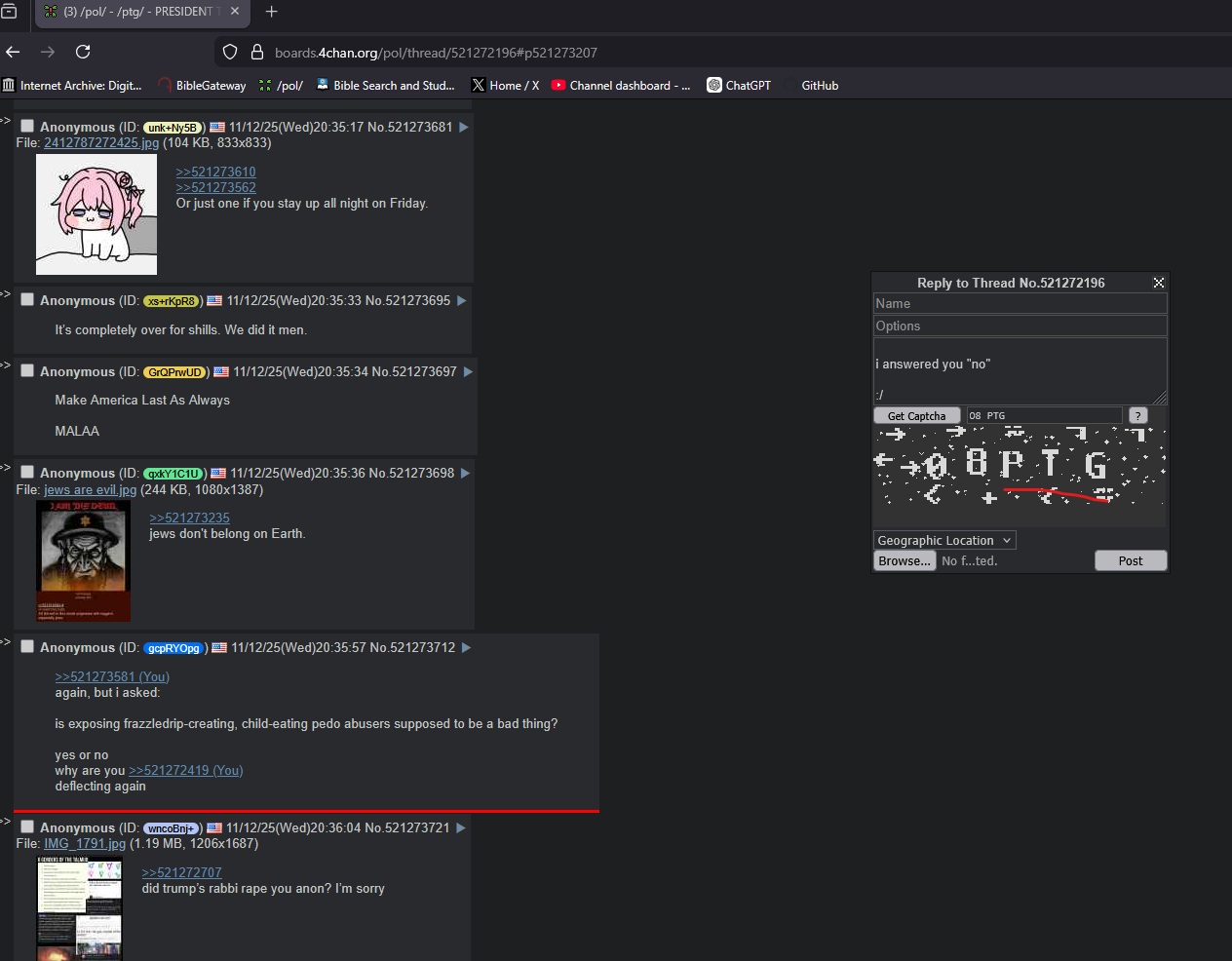Viewport: 1232px width, 961px height.
Task: Open ChatGPT bookmark
Action: (739, 86)
